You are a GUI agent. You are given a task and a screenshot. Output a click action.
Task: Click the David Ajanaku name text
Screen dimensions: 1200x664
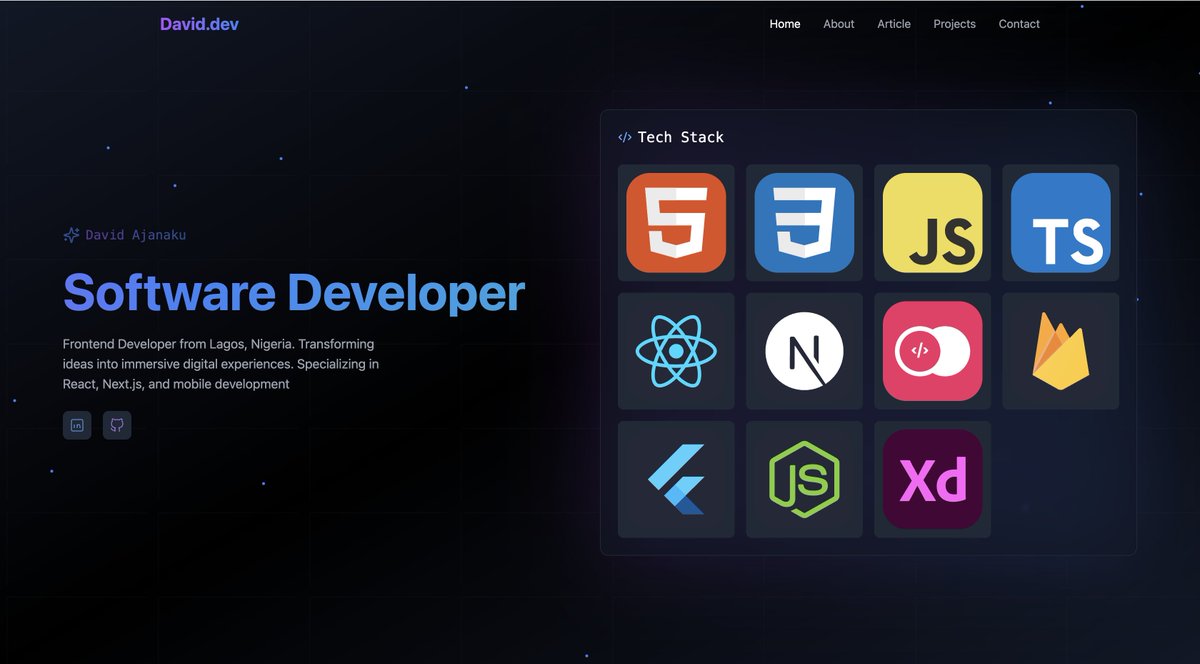point(136,235)
